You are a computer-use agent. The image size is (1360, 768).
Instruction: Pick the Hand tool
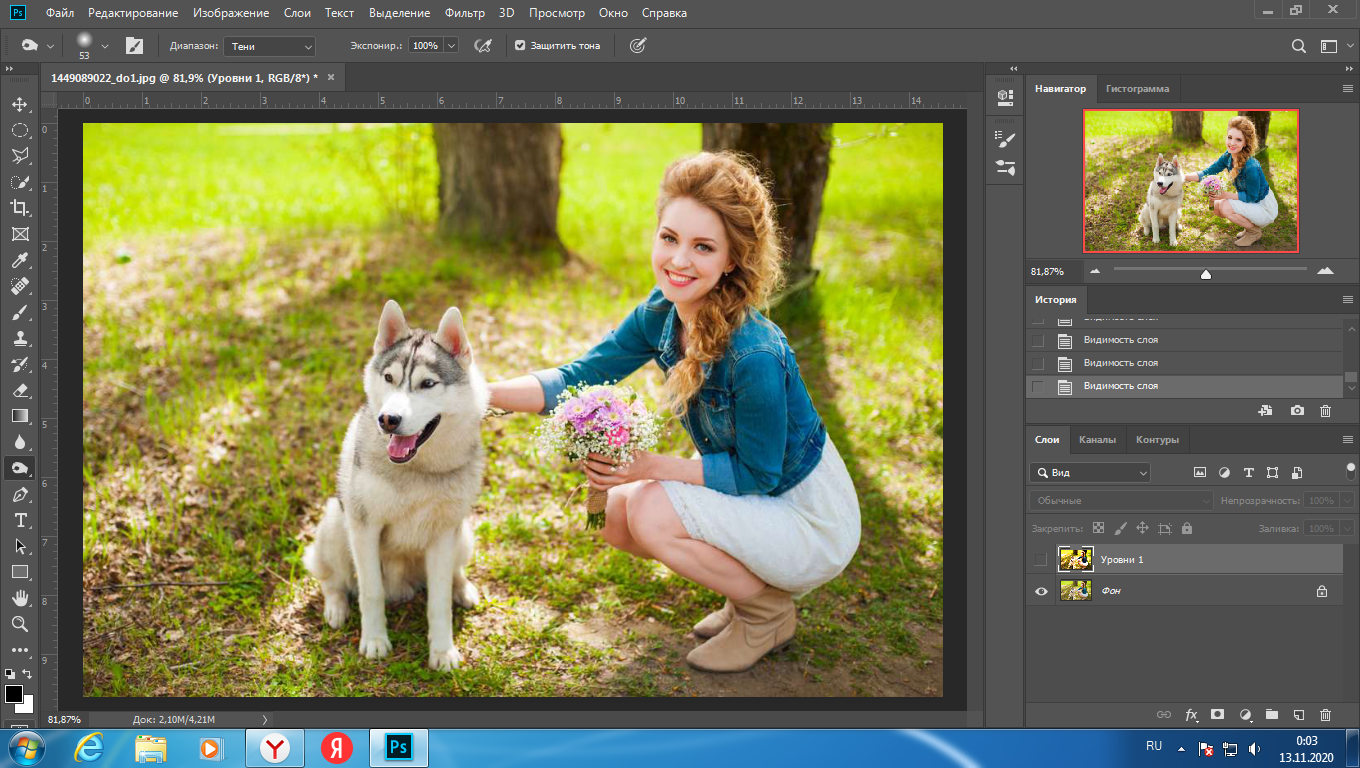tap(19, 598)
